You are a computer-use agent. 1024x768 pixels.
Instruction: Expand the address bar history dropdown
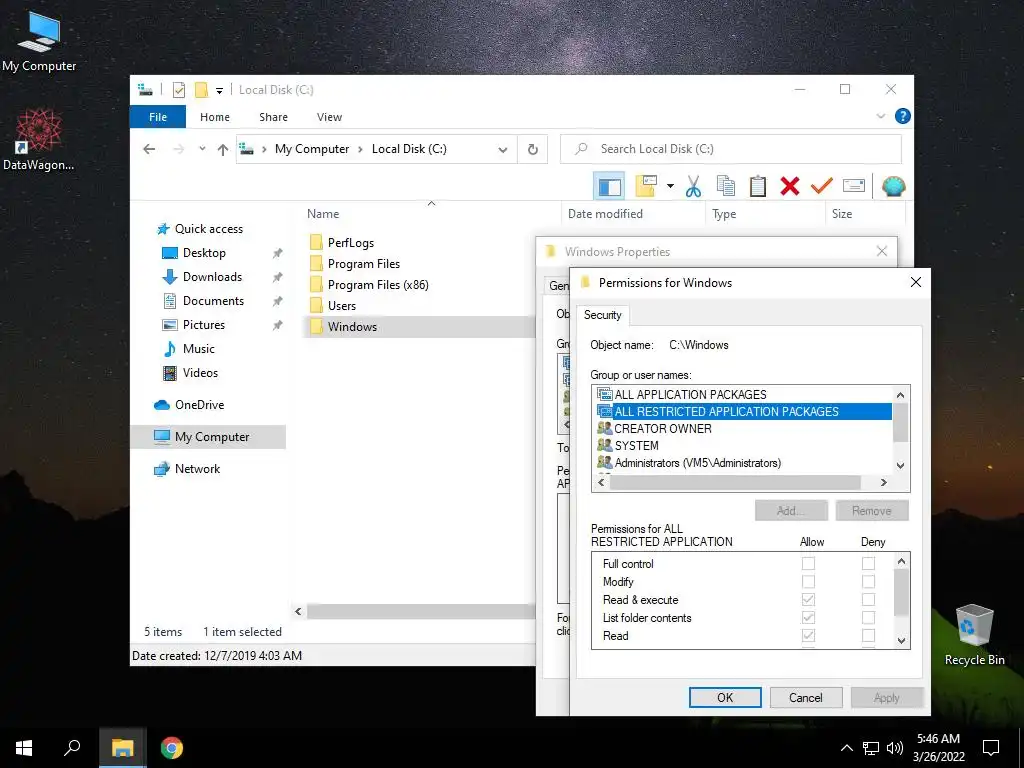pyautogui.click(x=503, y=150)
